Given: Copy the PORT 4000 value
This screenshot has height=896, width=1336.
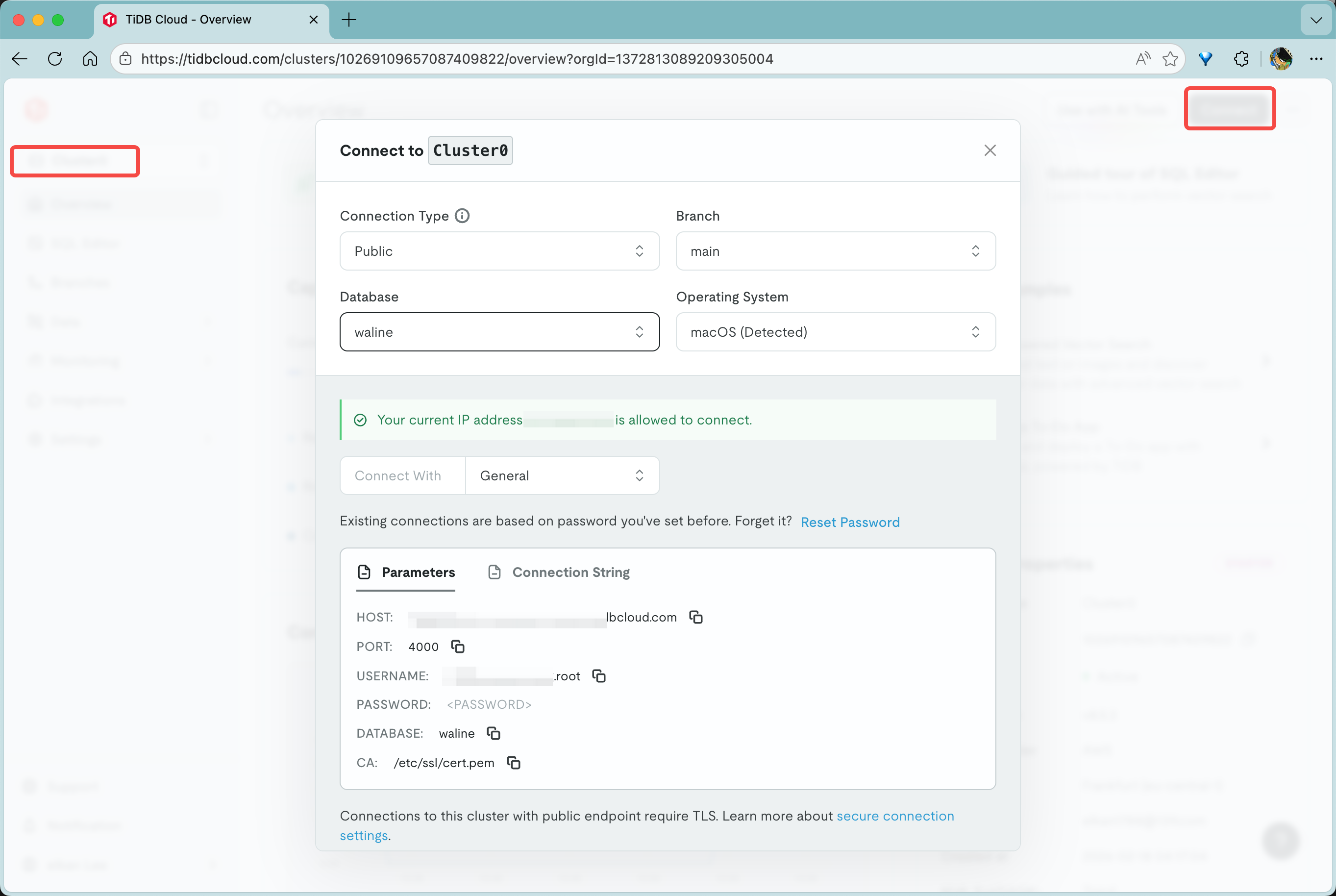Looking at the screenshot, I should pyautogui.click(x=458, y=647).
